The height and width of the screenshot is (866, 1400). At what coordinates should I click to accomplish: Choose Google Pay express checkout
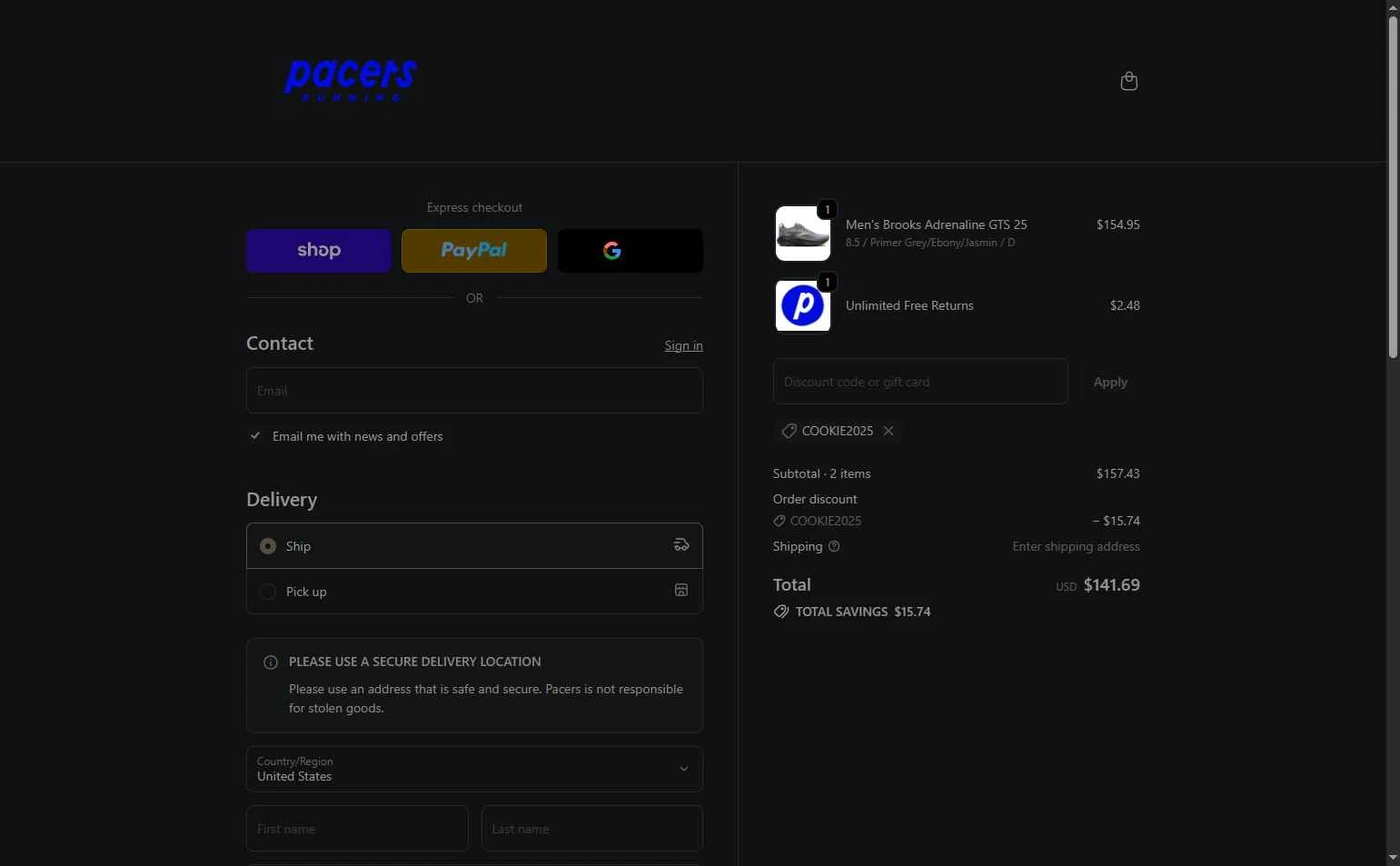[630, 251]
